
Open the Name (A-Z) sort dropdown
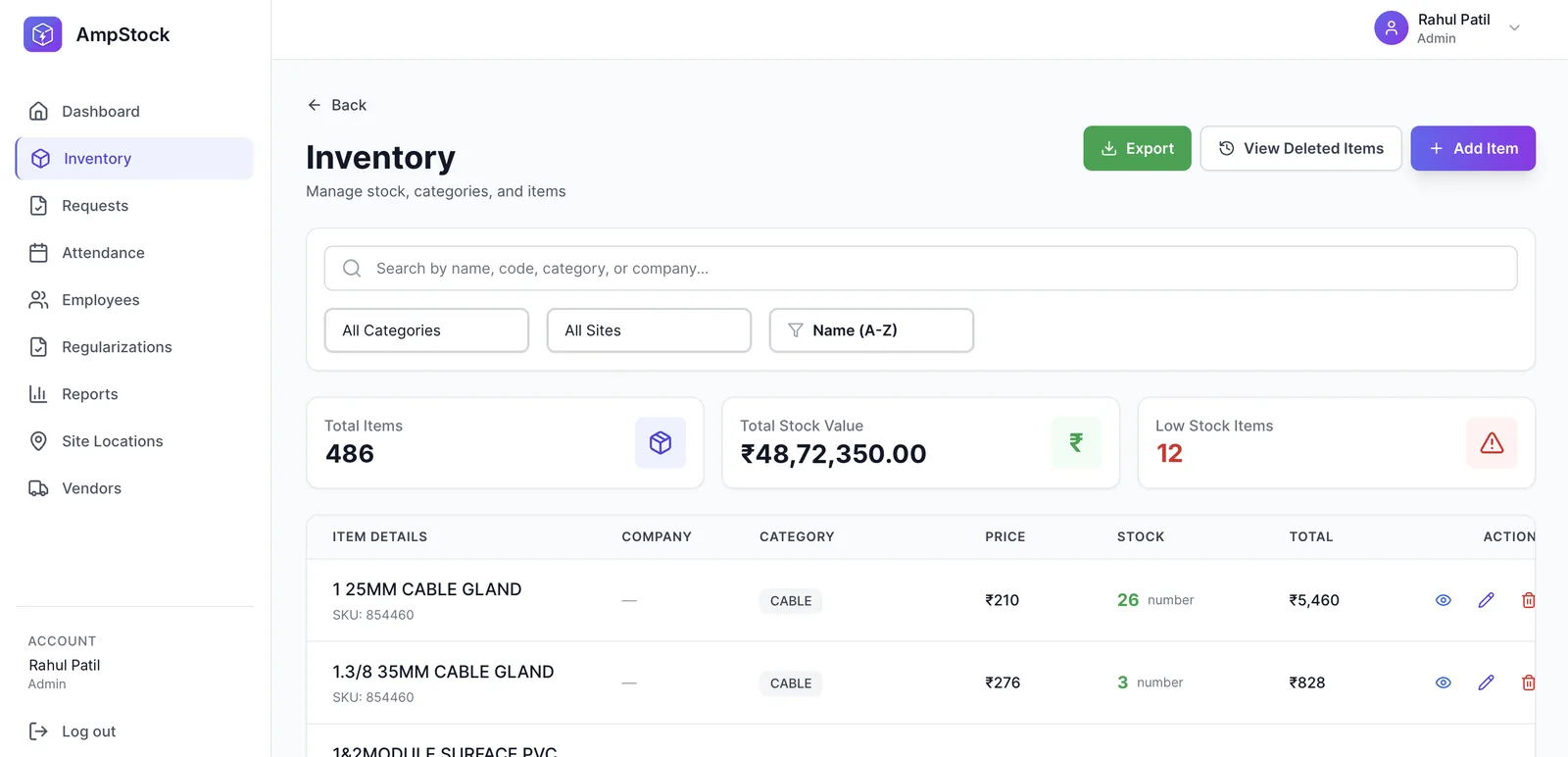tap(871, 330)
